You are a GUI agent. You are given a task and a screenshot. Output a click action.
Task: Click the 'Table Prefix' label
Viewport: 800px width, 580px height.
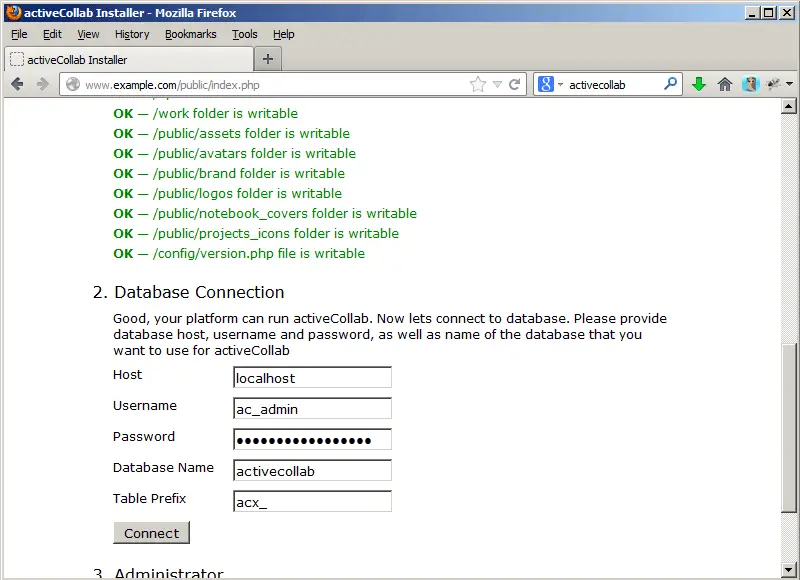tap(149, 498)
